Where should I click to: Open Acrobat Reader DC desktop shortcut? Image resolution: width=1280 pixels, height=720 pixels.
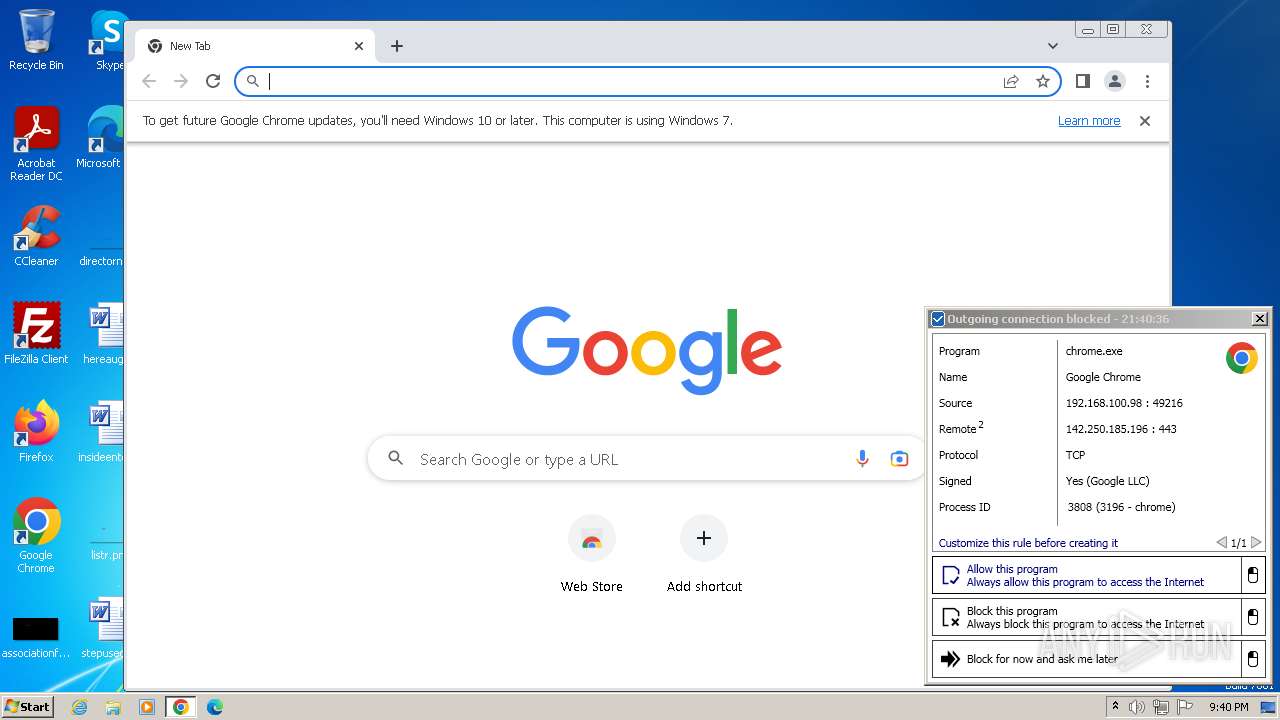point(36,144)
